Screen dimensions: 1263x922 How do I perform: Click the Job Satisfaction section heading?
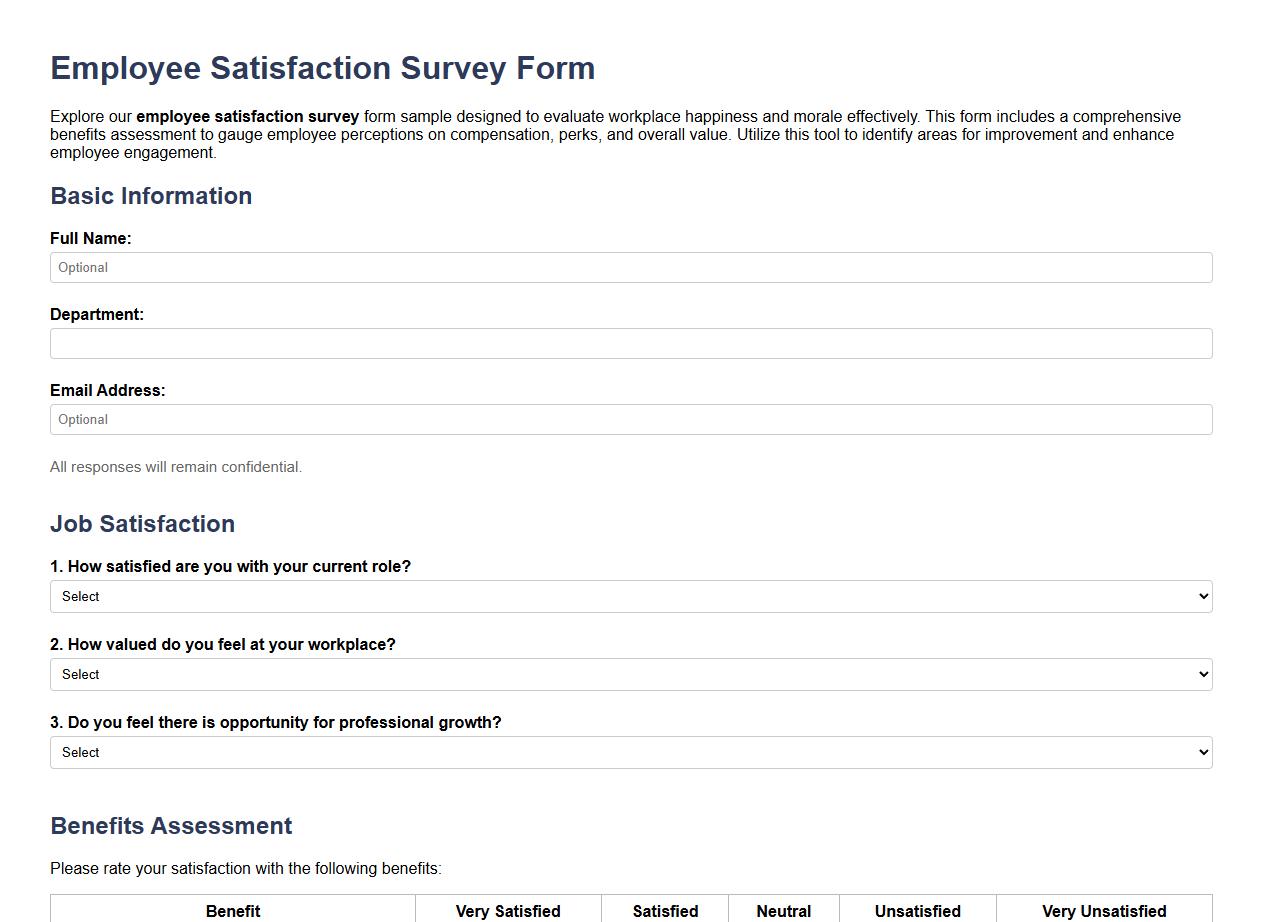pyautogui.click(x=142, y=524)
